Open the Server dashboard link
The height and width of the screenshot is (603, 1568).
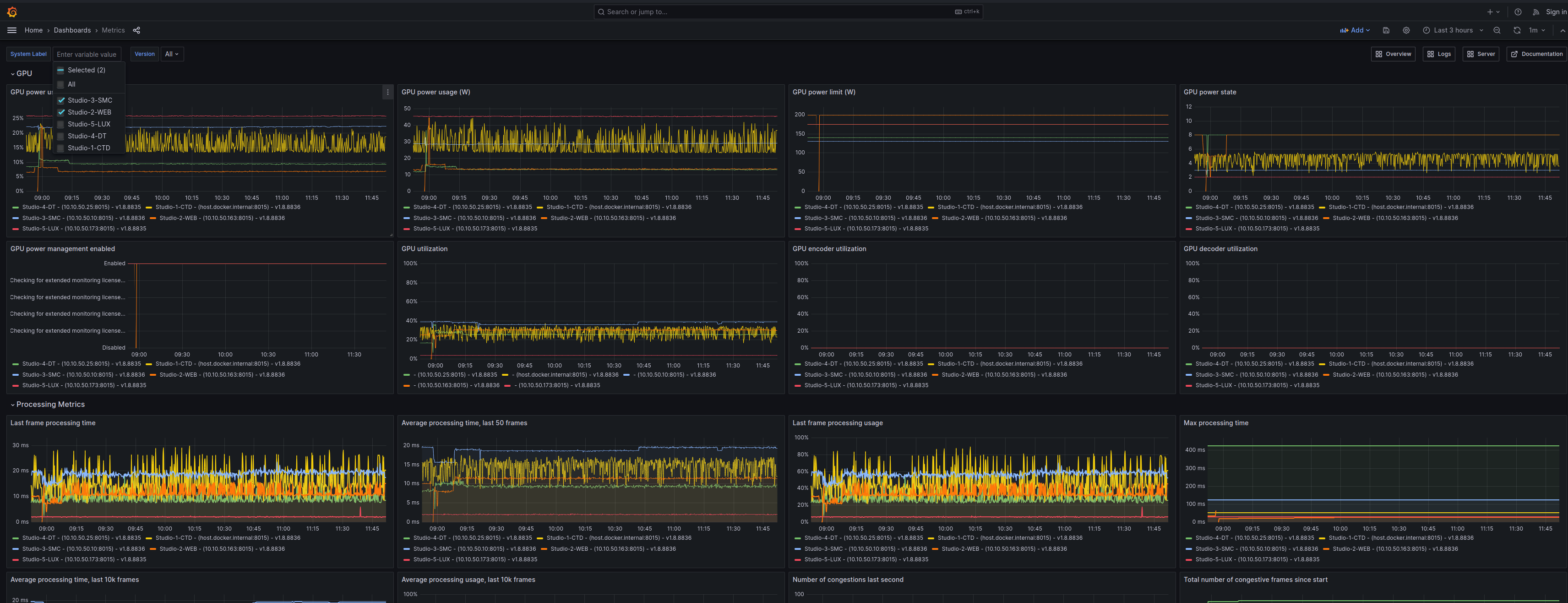[x=1481, y=54]
